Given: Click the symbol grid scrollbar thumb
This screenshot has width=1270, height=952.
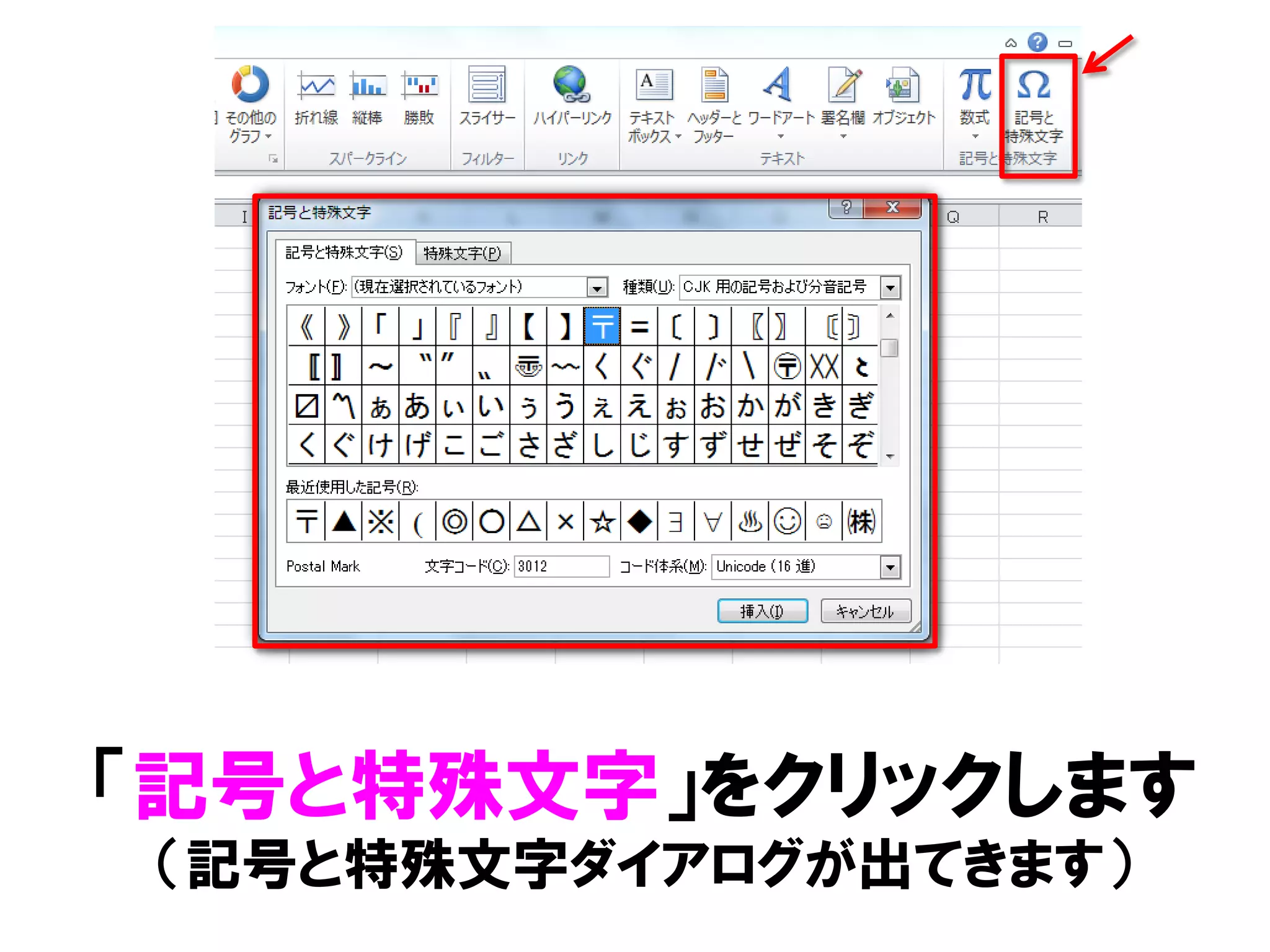Looking at the screenshot, I should pyautogui.click(x=890, y=348).
